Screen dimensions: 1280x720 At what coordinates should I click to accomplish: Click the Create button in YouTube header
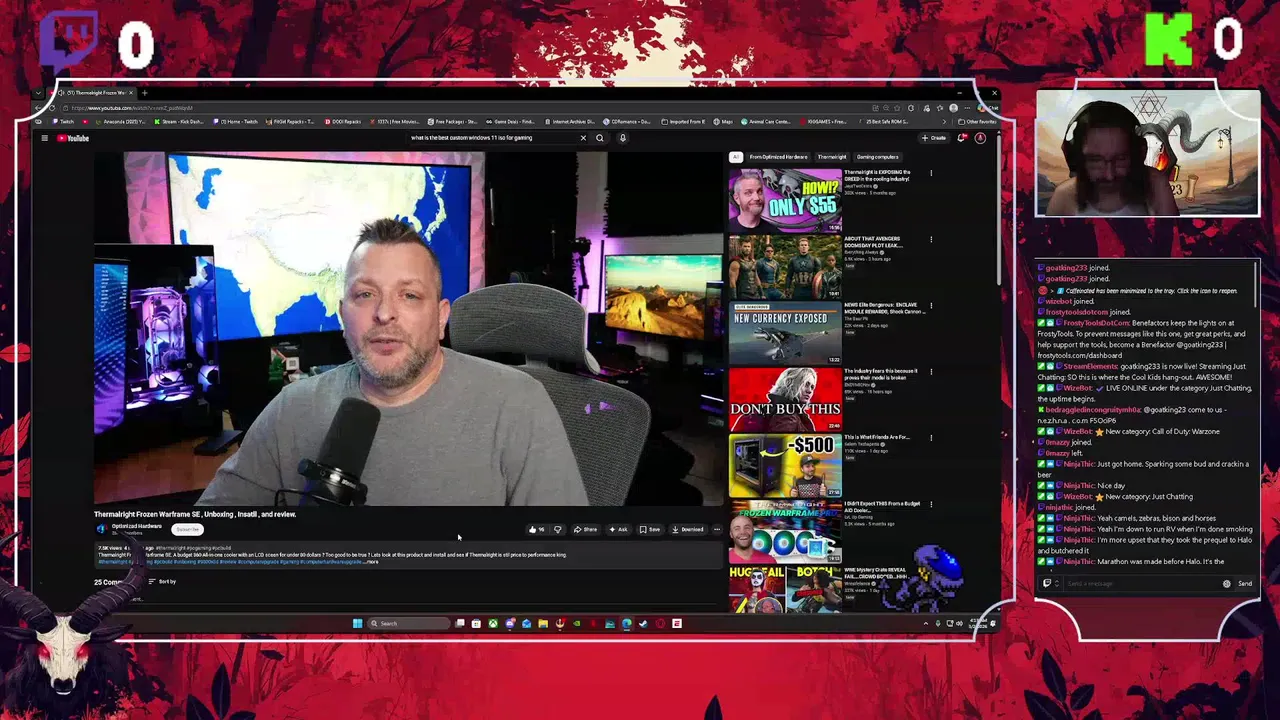pyautogui.click(x=934, y=138)
